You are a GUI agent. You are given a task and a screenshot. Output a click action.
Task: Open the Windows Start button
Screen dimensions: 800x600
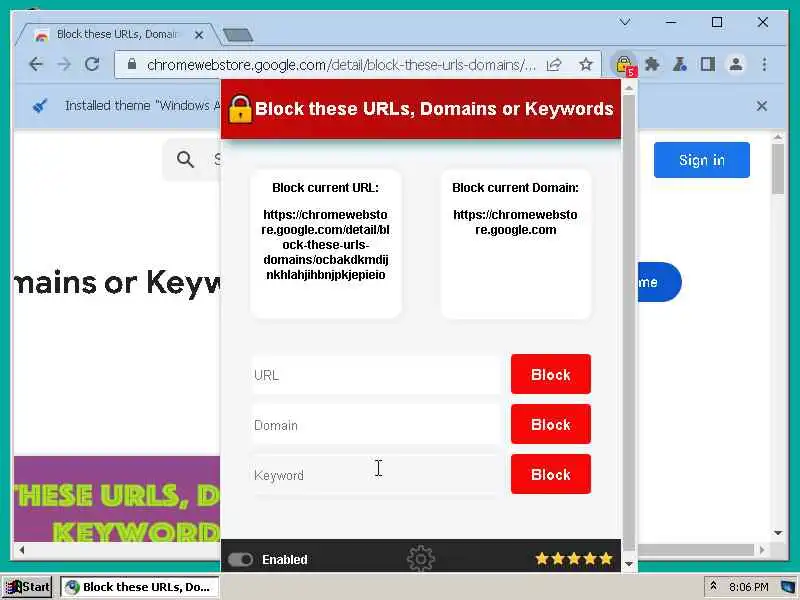coord(27,587)
